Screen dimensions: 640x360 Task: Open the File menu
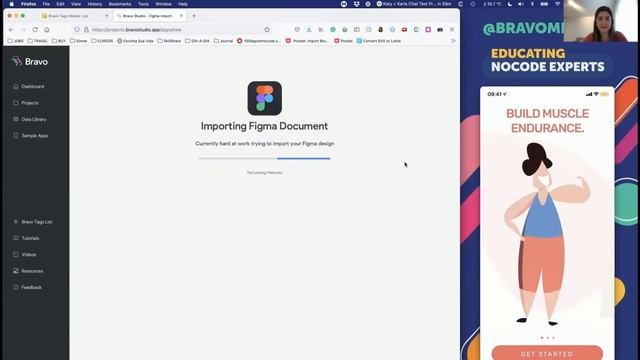pyautogui.click(x=46, y=4)
